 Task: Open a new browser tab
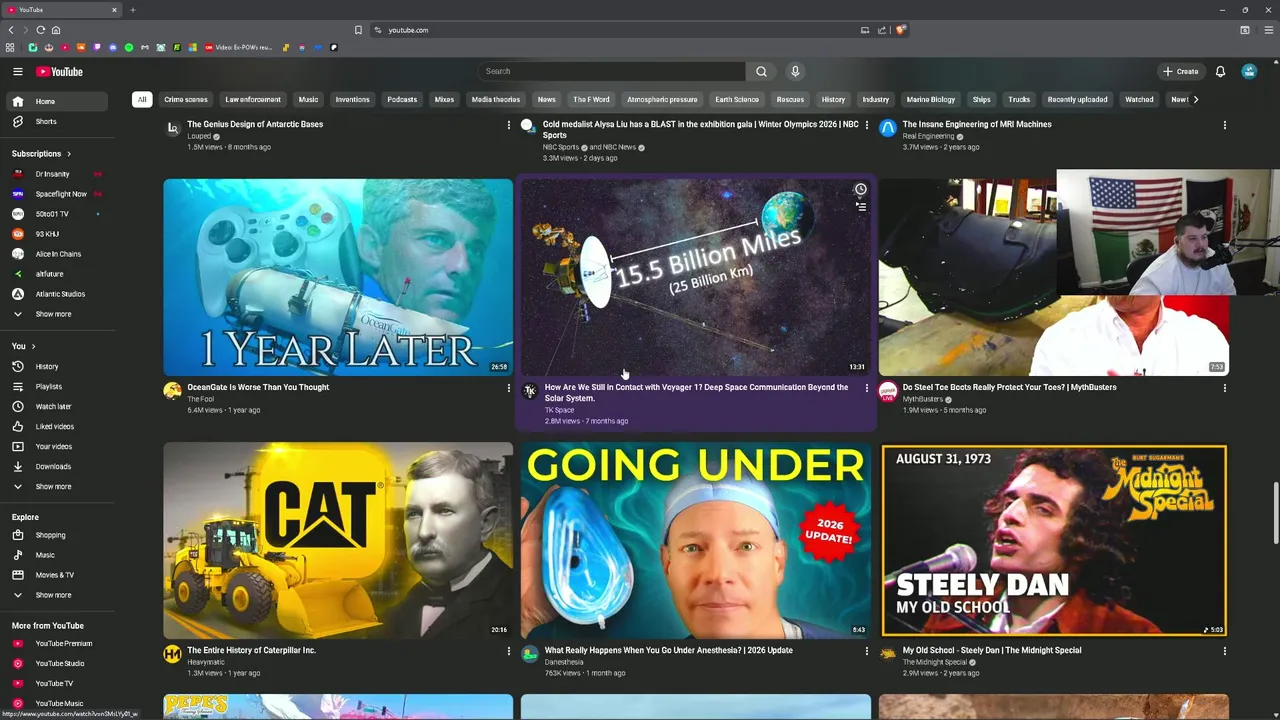(x=132, y=10)
